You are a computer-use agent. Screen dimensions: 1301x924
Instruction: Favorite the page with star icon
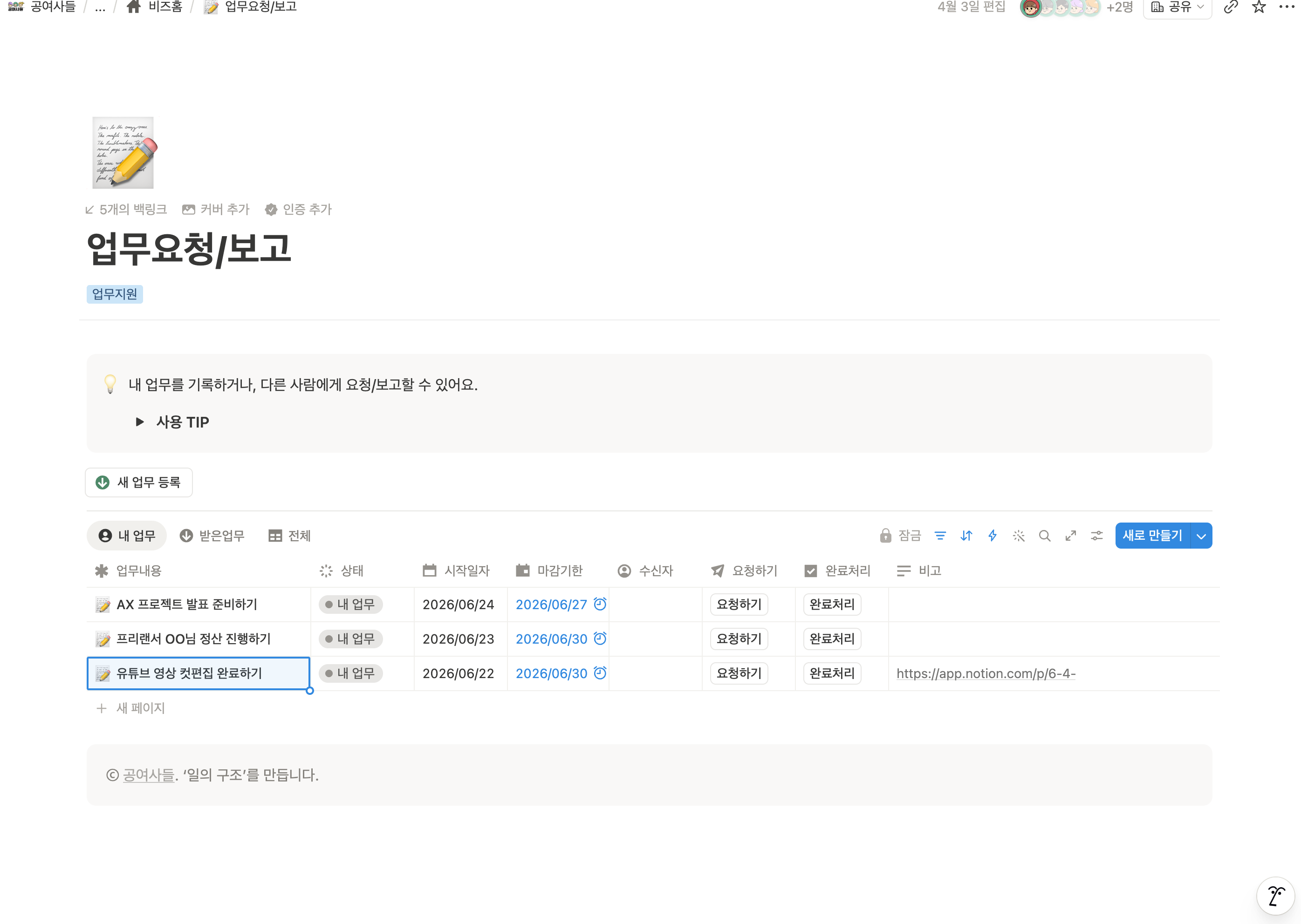click(x=1258, y=7)
